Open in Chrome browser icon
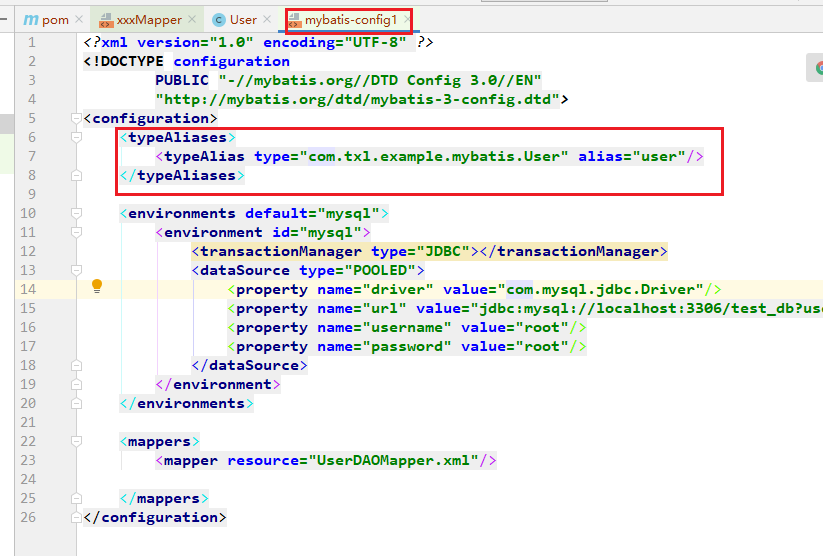The height and width of the screenshot is (556, 823). pyautogui.click(x=818, y=67)
